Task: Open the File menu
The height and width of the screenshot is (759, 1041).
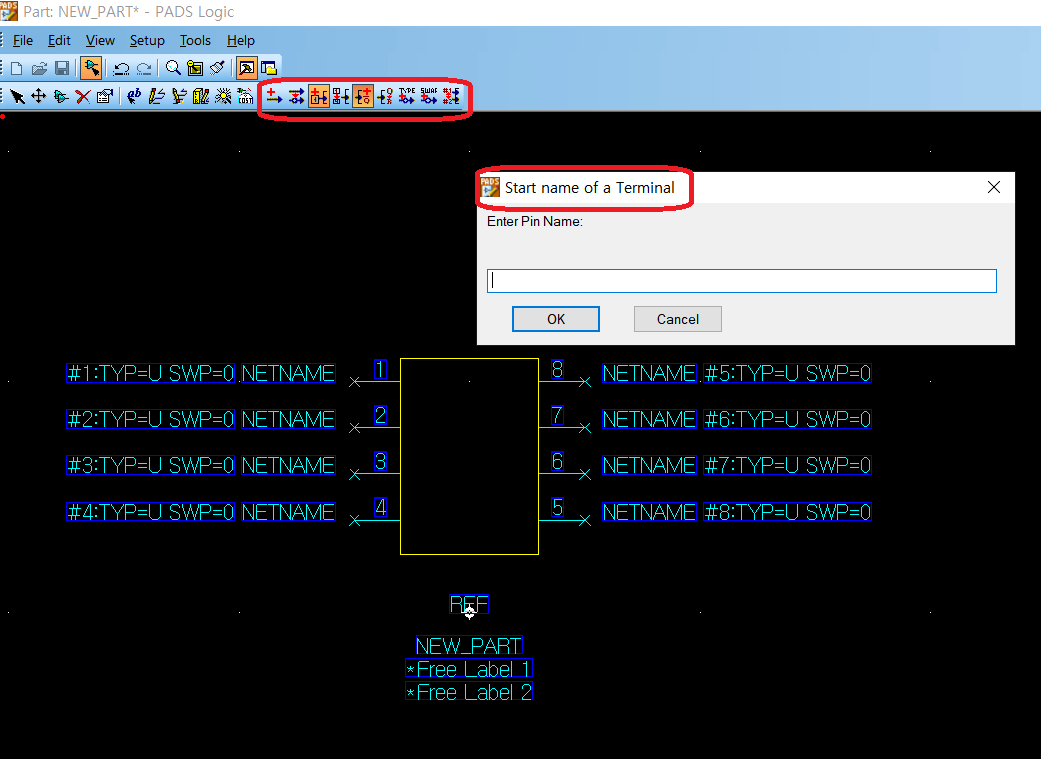Action: [x=23, y=41]
